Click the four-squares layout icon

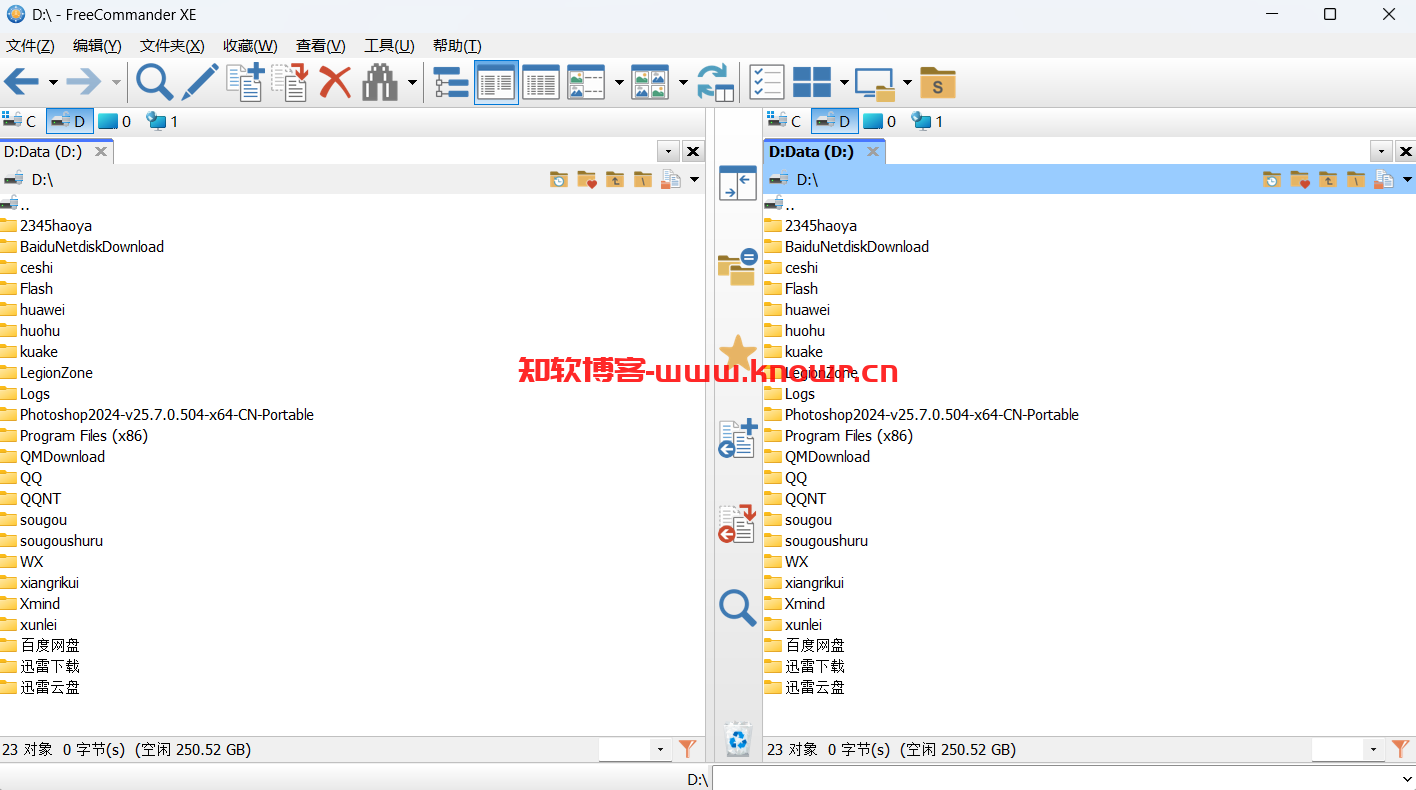(812, 82)
